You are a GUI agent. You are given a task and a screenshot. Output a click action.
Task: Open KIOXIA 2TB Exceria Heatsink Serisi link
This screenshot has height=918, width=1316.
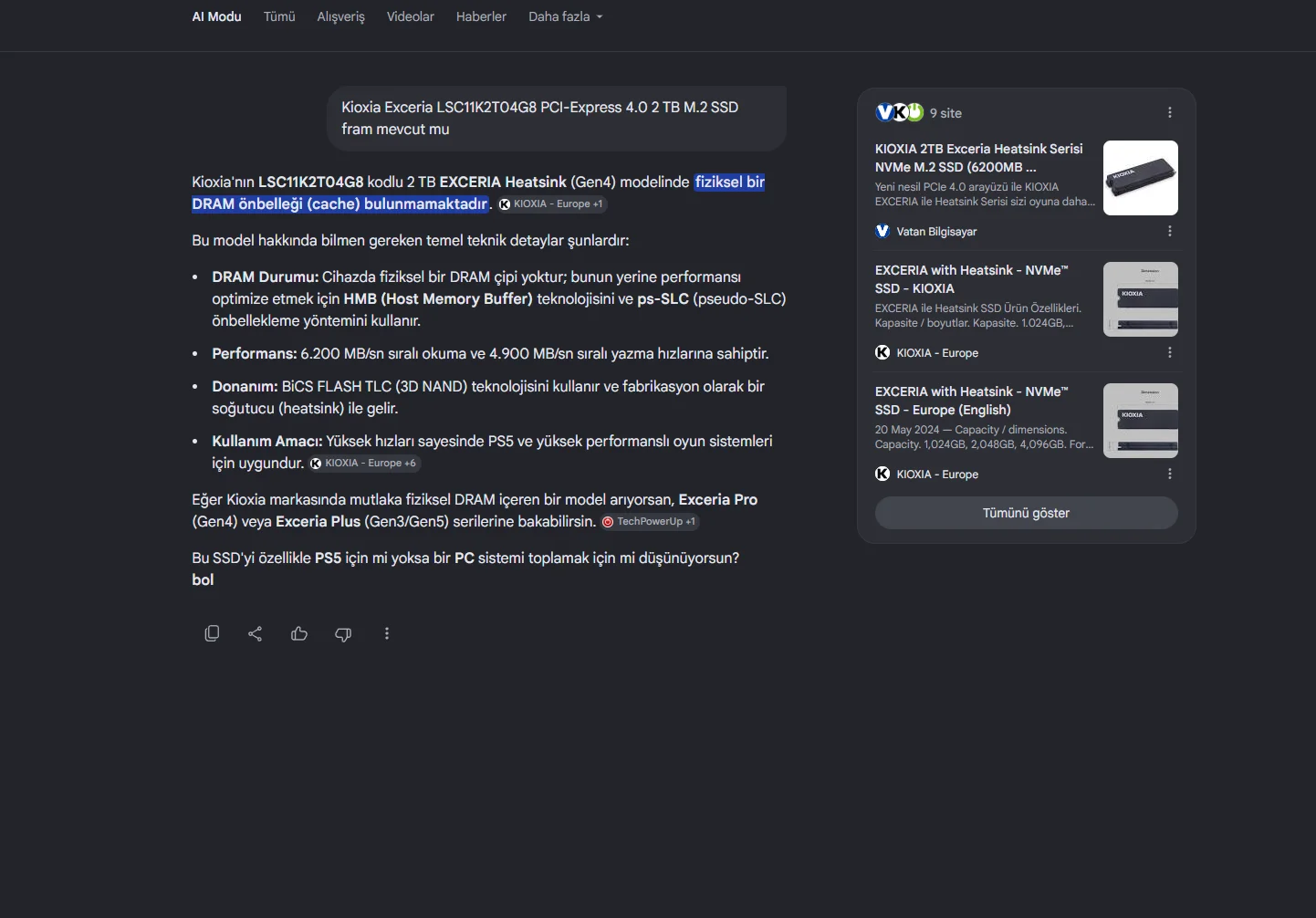978,158
